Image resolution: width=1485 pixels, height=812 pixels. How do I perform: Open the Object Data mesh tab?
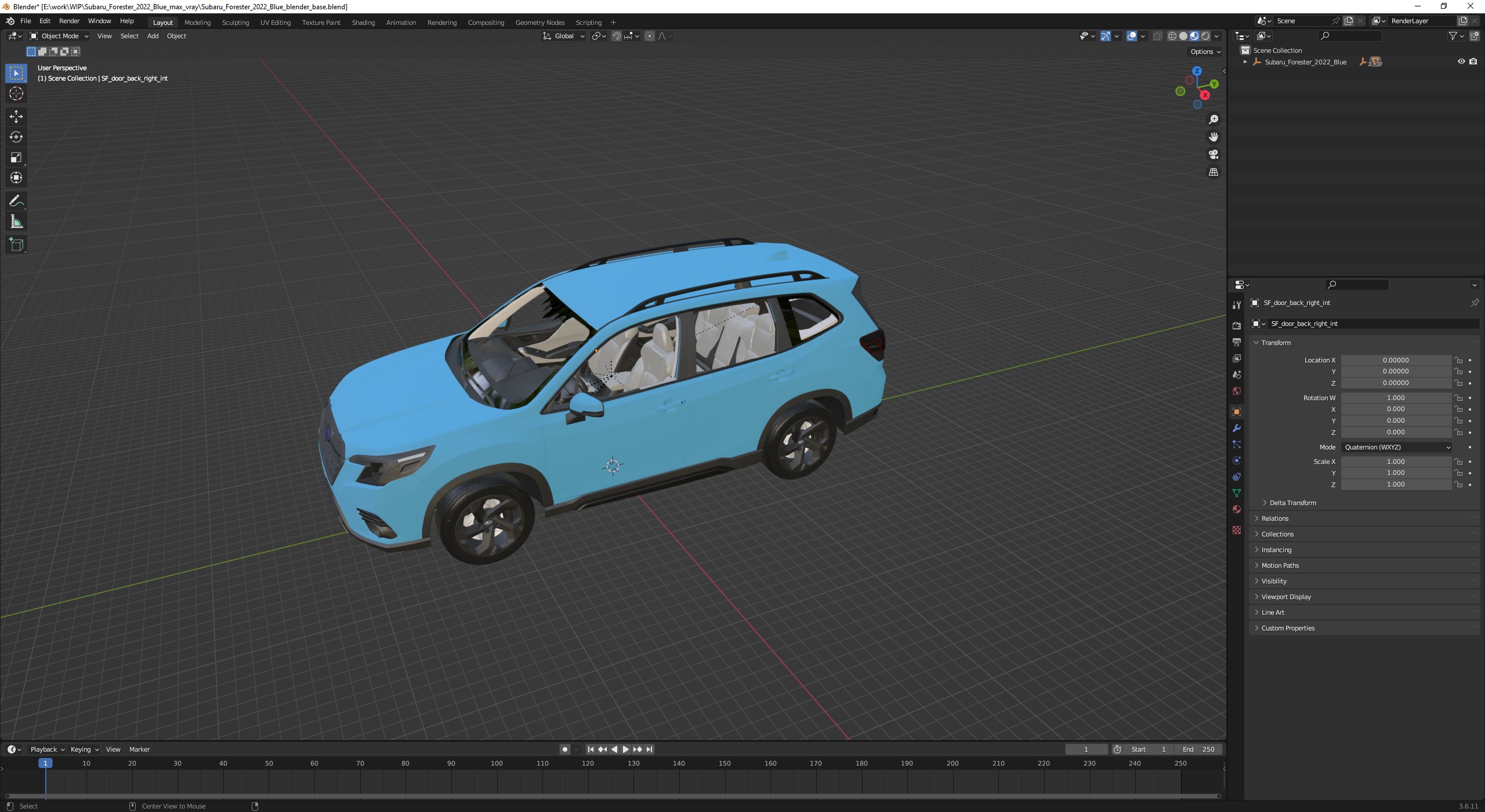click(1237, 493)
